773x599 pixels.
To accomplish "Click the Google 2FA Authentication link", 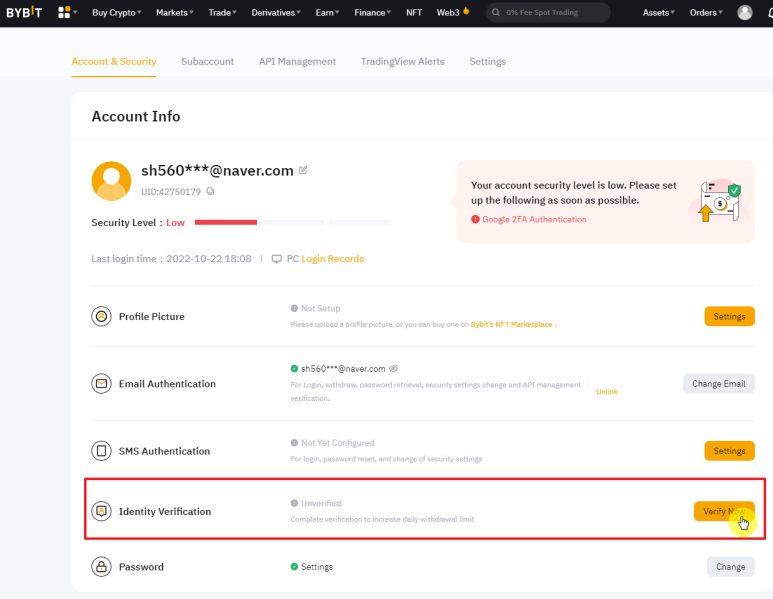I will [534, 219].
